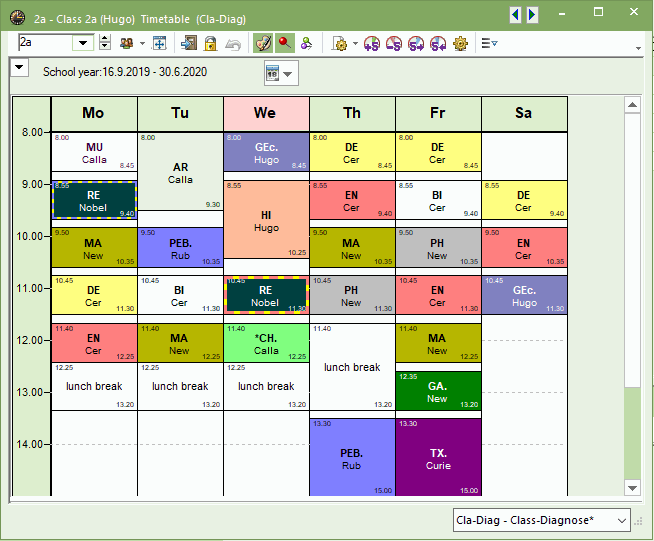Toggle the paint palette colors icon
This screenshot has width=654, height=541.
coord(263,43)
